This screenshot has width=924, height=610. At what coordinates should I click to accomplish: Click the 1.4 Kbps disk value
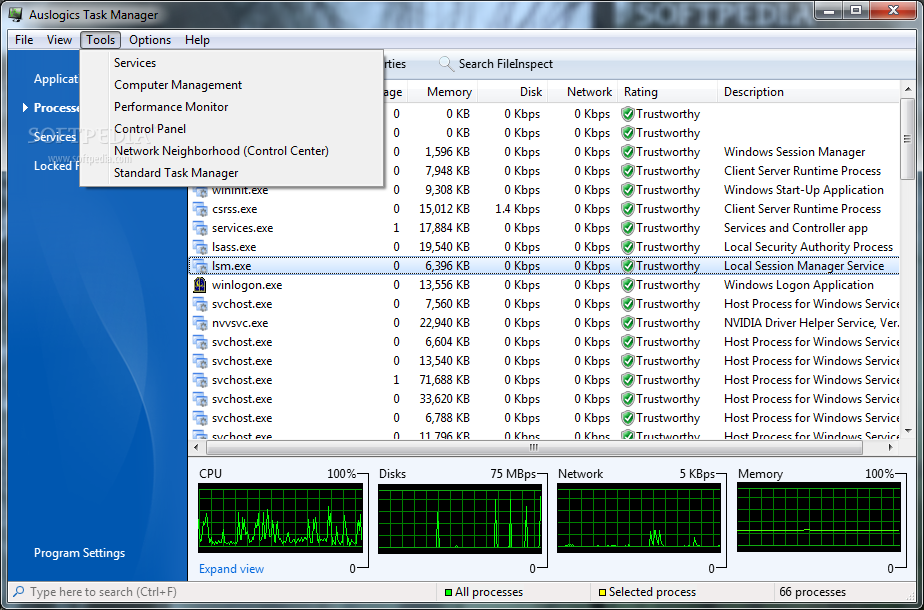pos(517,209)
